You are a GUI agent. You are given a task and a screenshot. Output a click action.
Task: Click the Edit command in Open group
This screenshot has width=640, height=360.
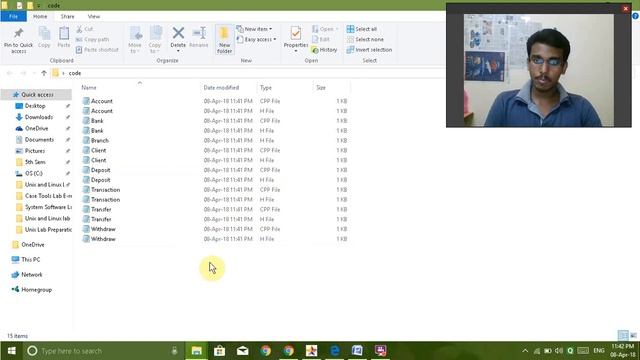click(321, 39)
